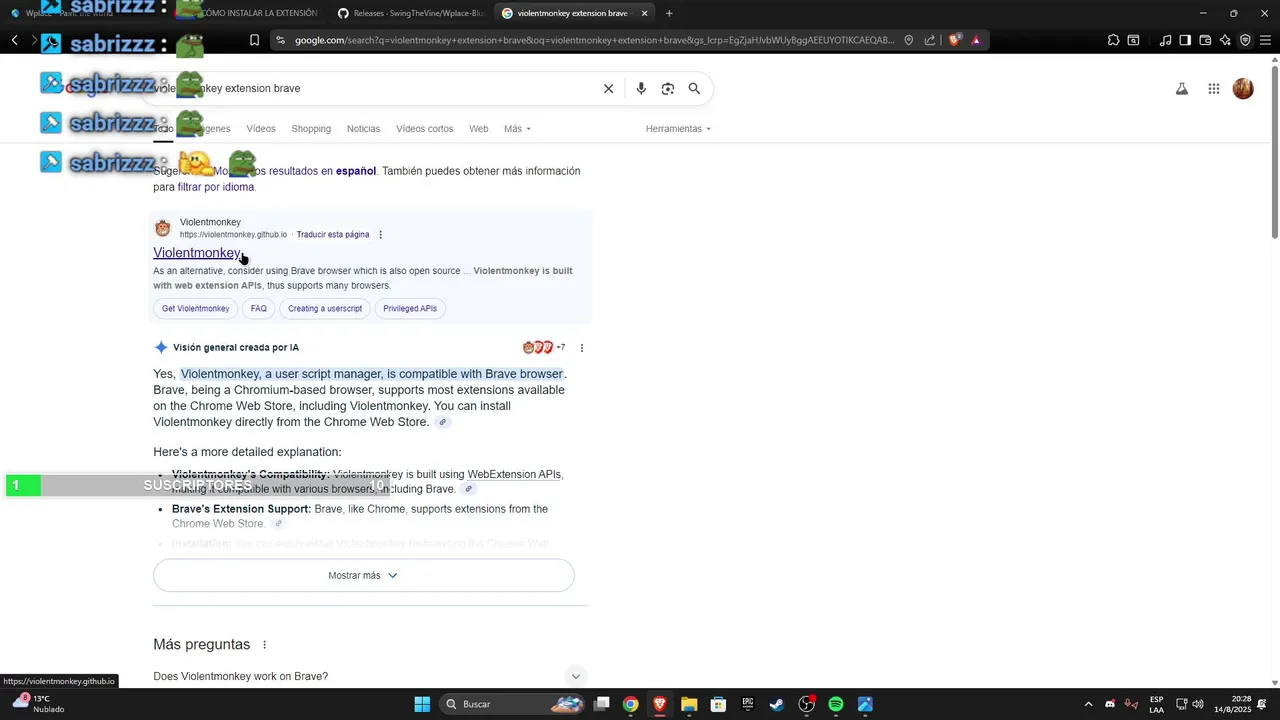Open Creating a userscript chip
This screenshot has height=720, width=1280.
325,308
